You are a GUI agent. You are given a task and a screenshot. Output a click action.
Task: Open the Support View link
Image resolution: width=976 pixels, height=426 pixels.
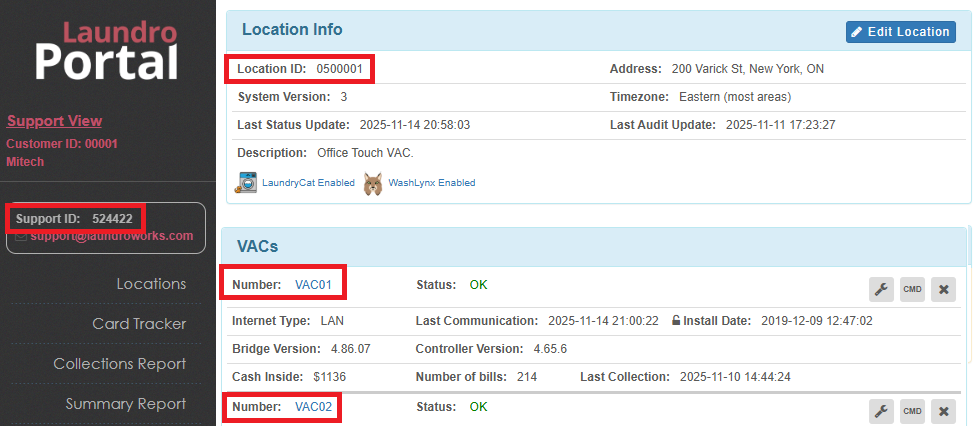[54, 121]
